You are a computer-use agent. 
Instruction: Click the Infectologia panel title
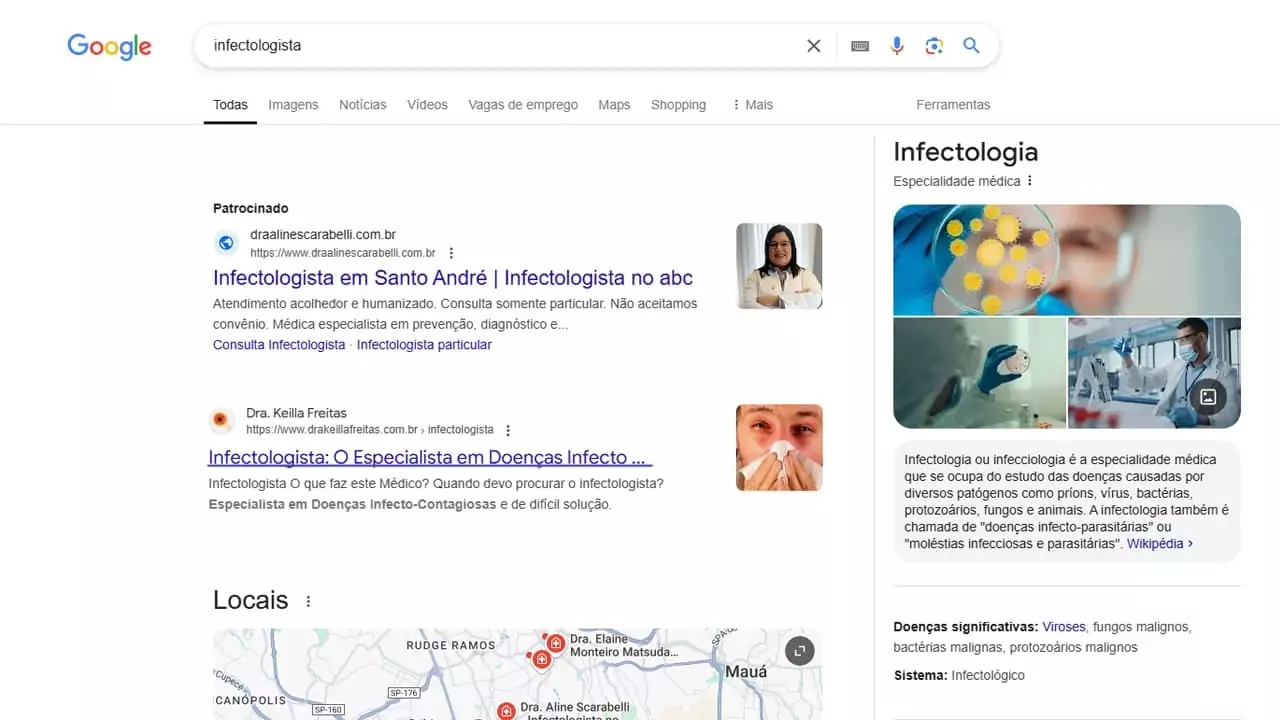pos(966,152)
